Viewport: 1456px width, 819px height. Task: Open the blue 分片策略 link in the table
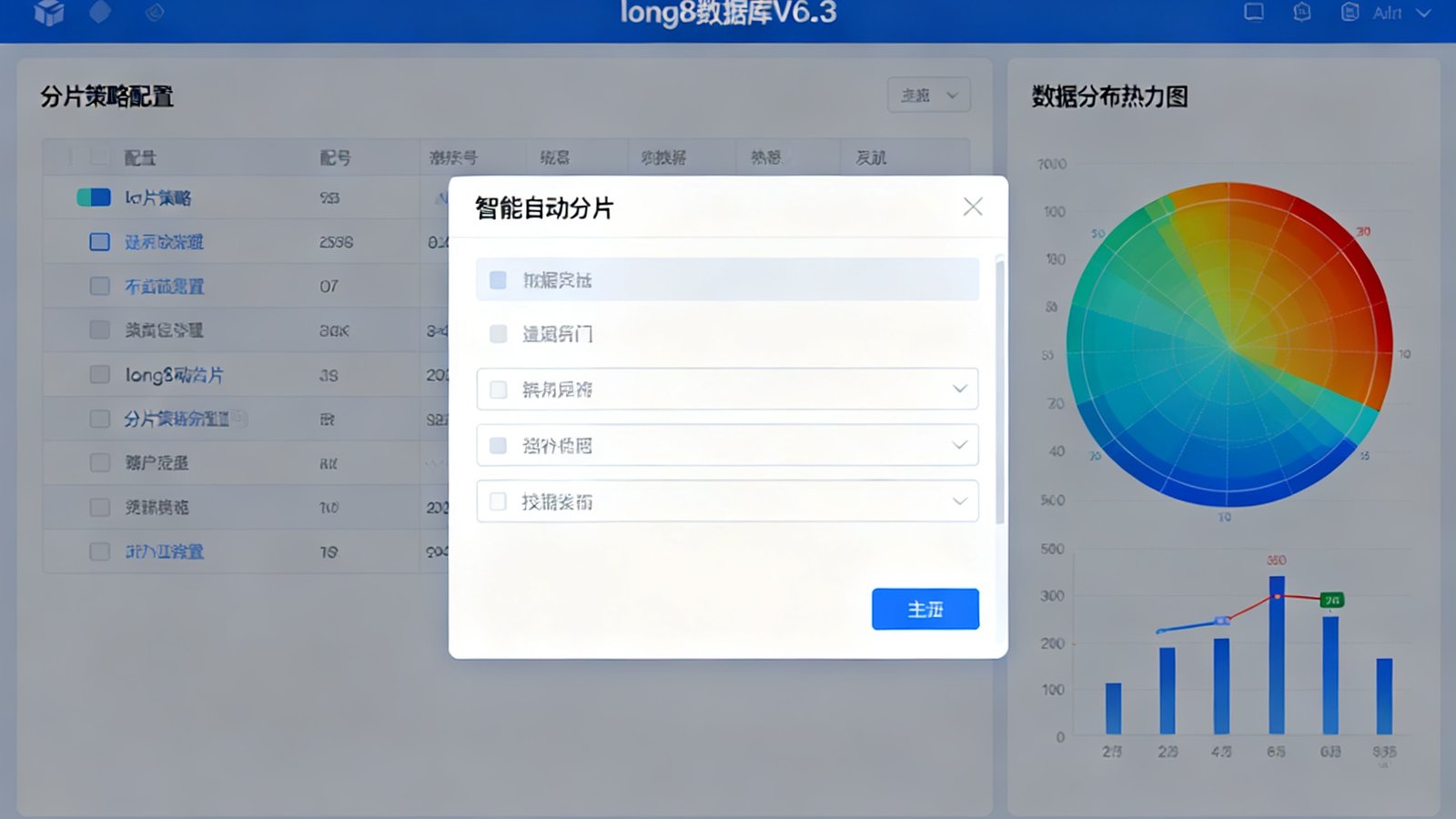tap(177, 419)
